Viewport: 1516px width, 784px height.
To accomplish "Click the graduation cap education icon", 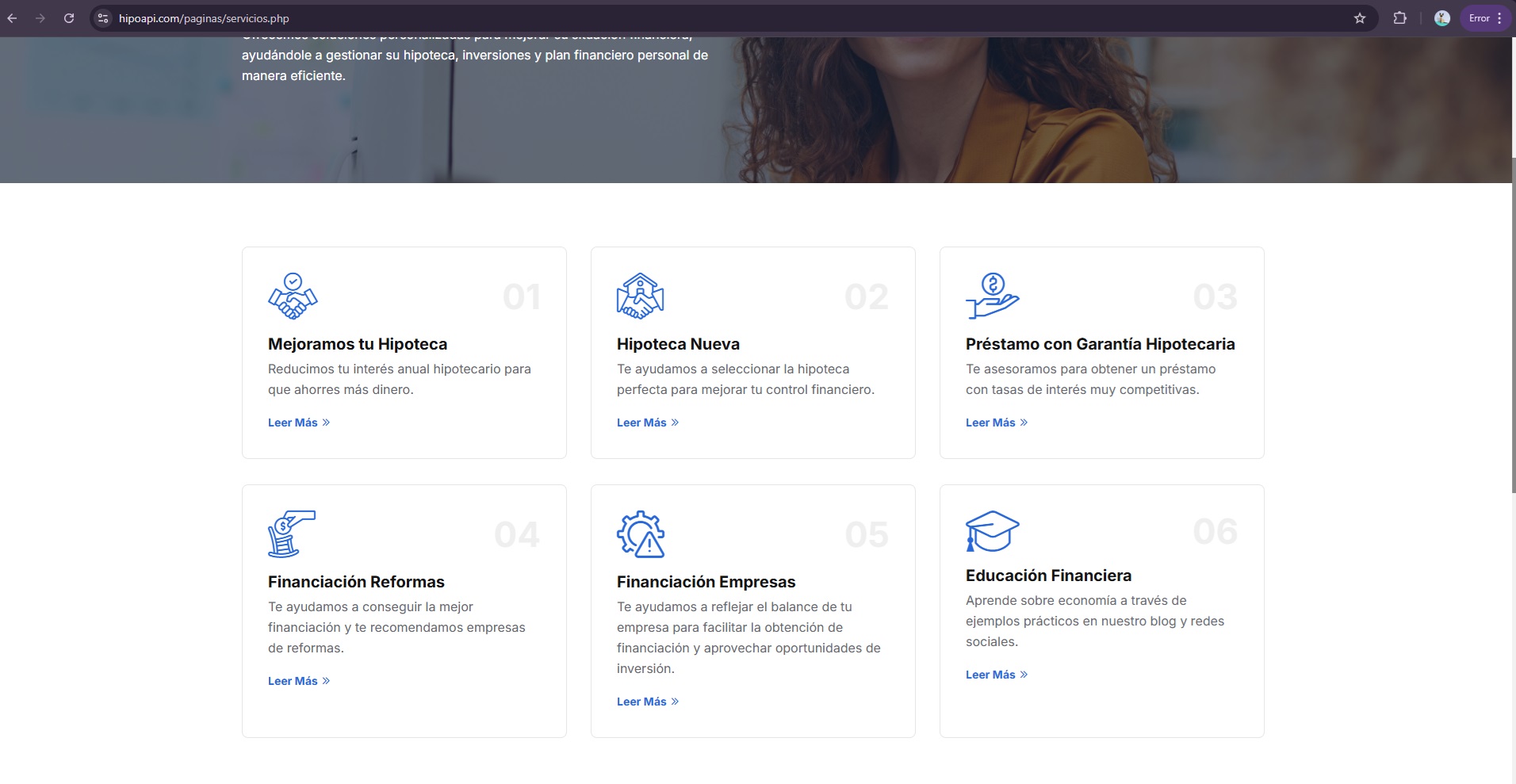I will click(x=992, y=530).
